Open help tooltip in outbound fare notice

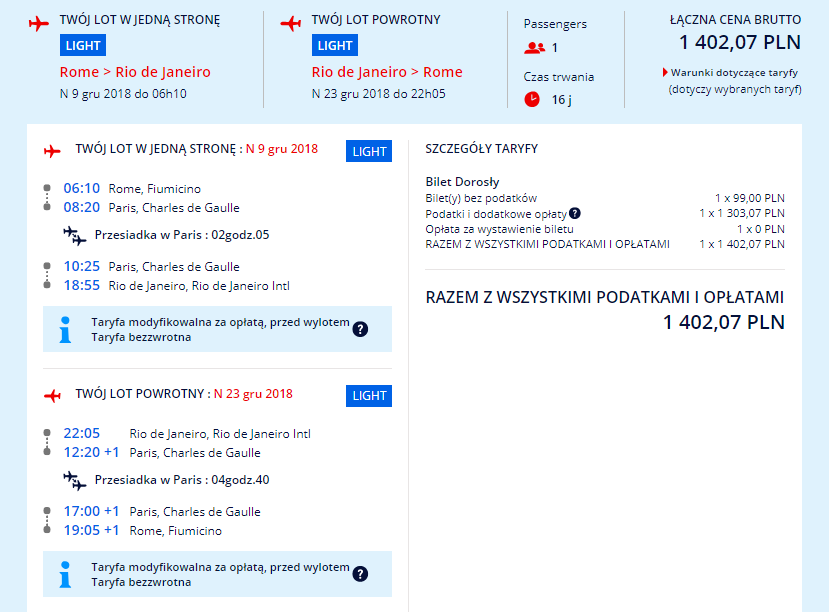pos(360,329)
